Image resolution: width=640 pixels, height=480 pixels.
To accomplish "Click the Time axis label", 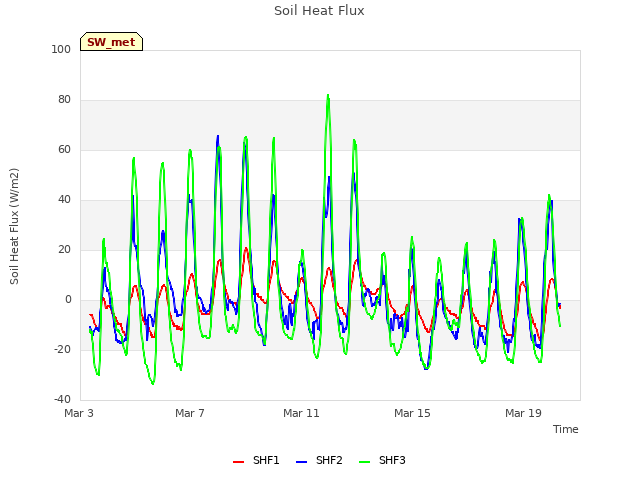I will coord(566,429).
